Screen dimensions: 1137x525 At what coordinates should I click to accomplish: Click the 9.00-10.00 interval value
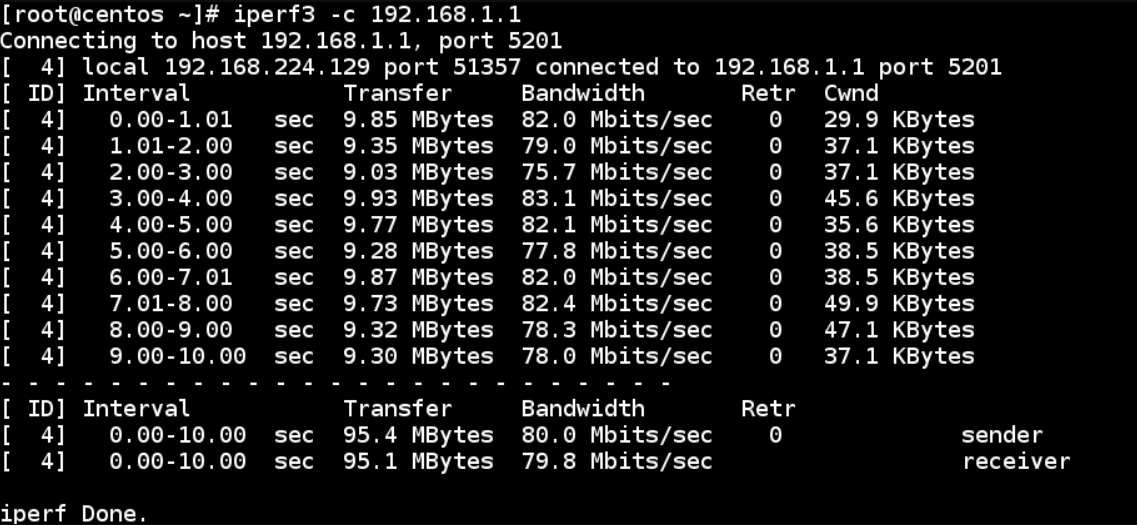177,356
